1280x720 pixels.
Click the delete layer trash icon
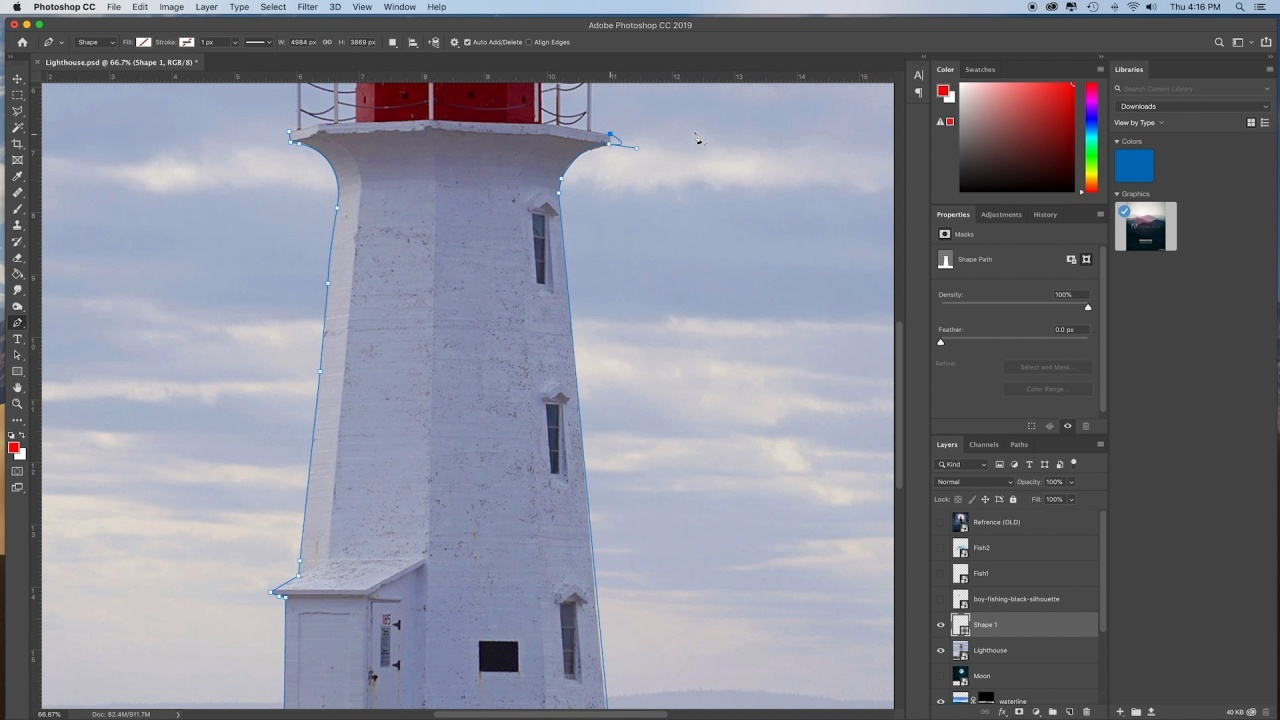tap(1086, 712)
